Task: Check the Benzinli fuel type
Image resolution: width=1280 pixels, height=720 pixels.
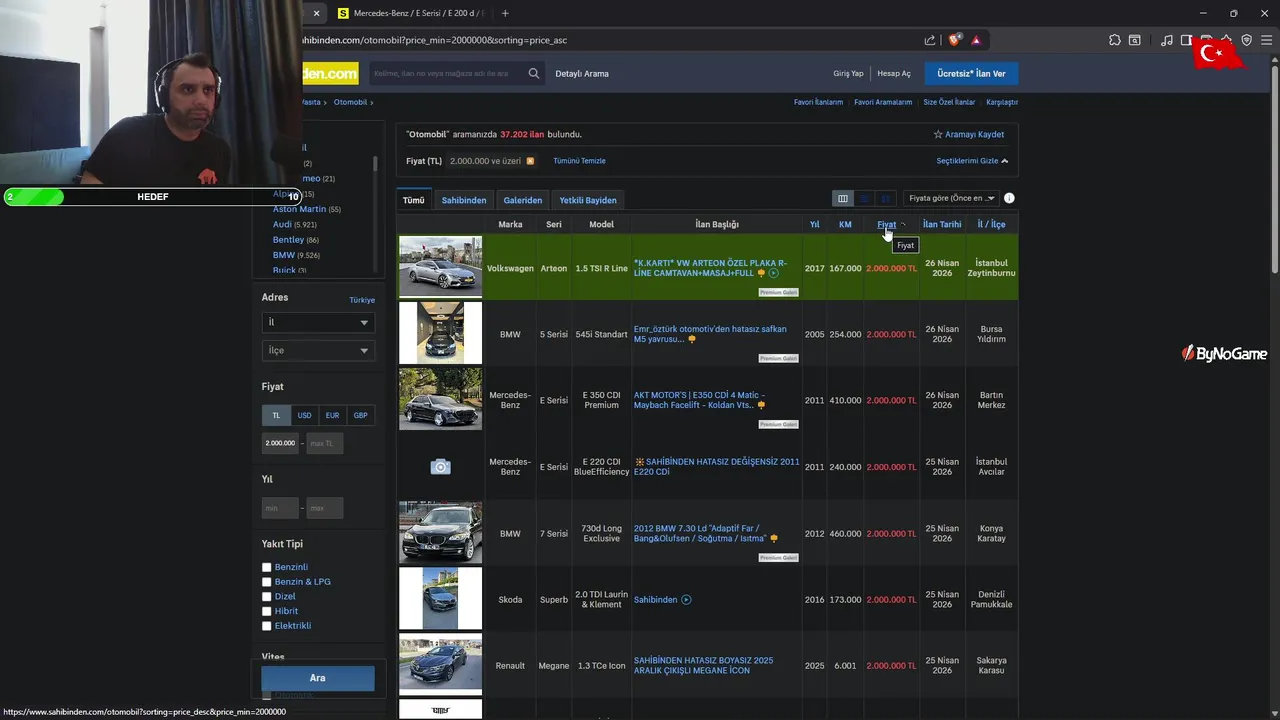Action: (x=267, y=567)
